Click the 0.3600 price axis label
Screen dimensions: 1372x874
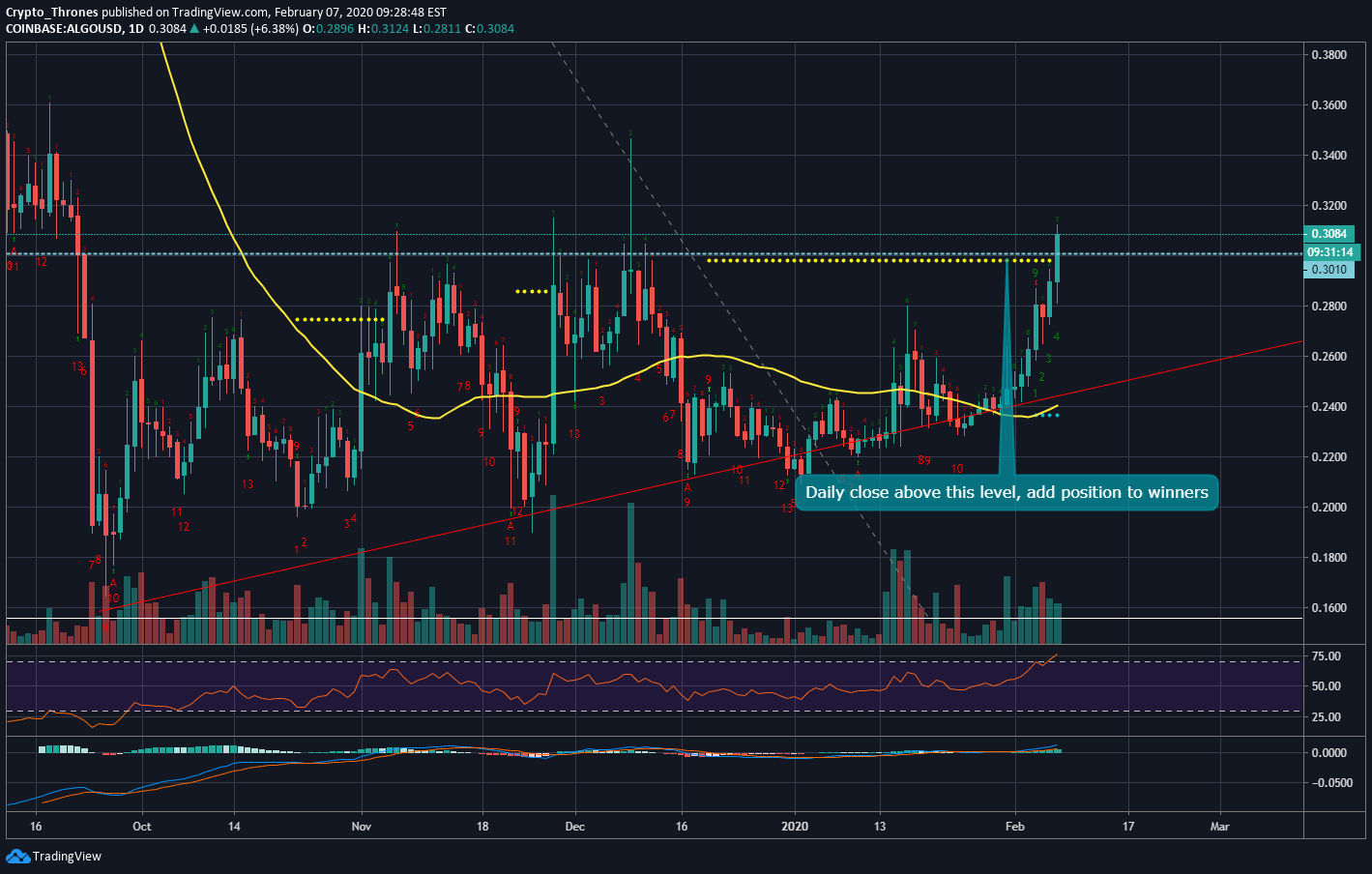[x=1328, y=105]
